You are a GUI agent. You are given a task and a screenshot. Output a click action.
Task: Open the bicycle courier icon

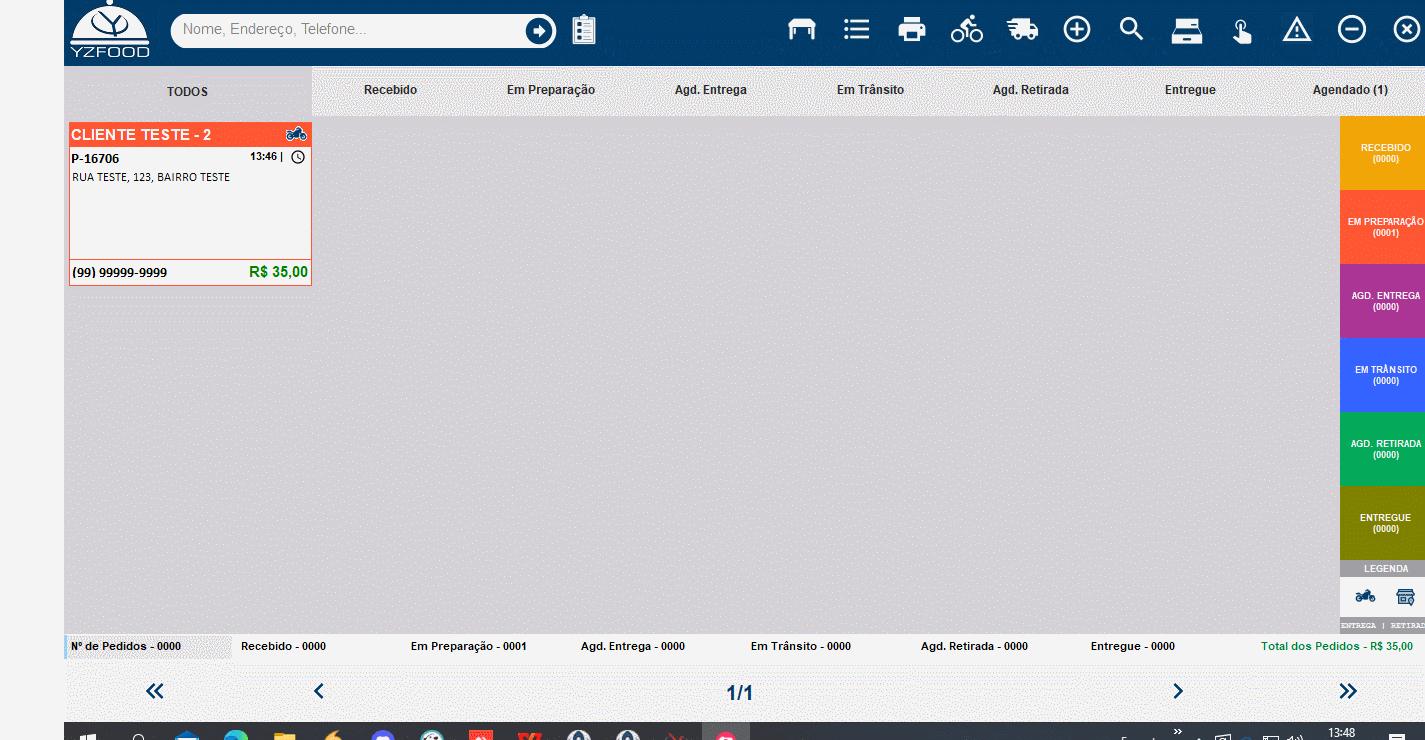click(x=966, y=30)
